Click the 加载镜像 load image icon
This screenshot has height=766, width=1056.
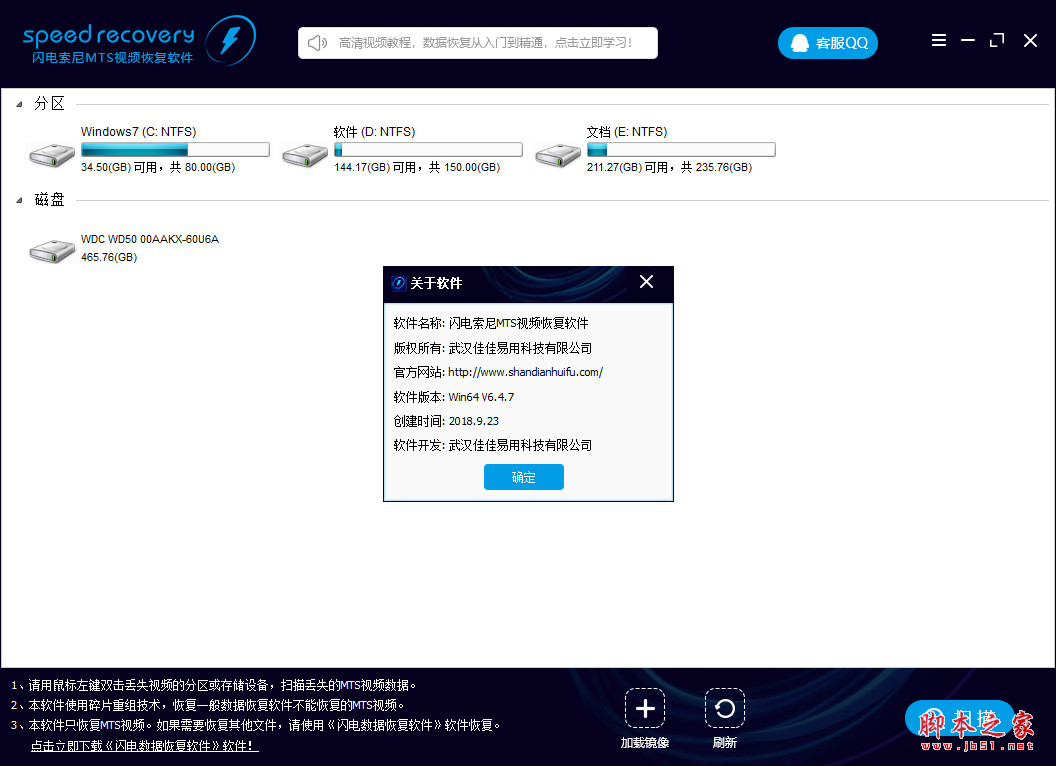pos(644,708)
